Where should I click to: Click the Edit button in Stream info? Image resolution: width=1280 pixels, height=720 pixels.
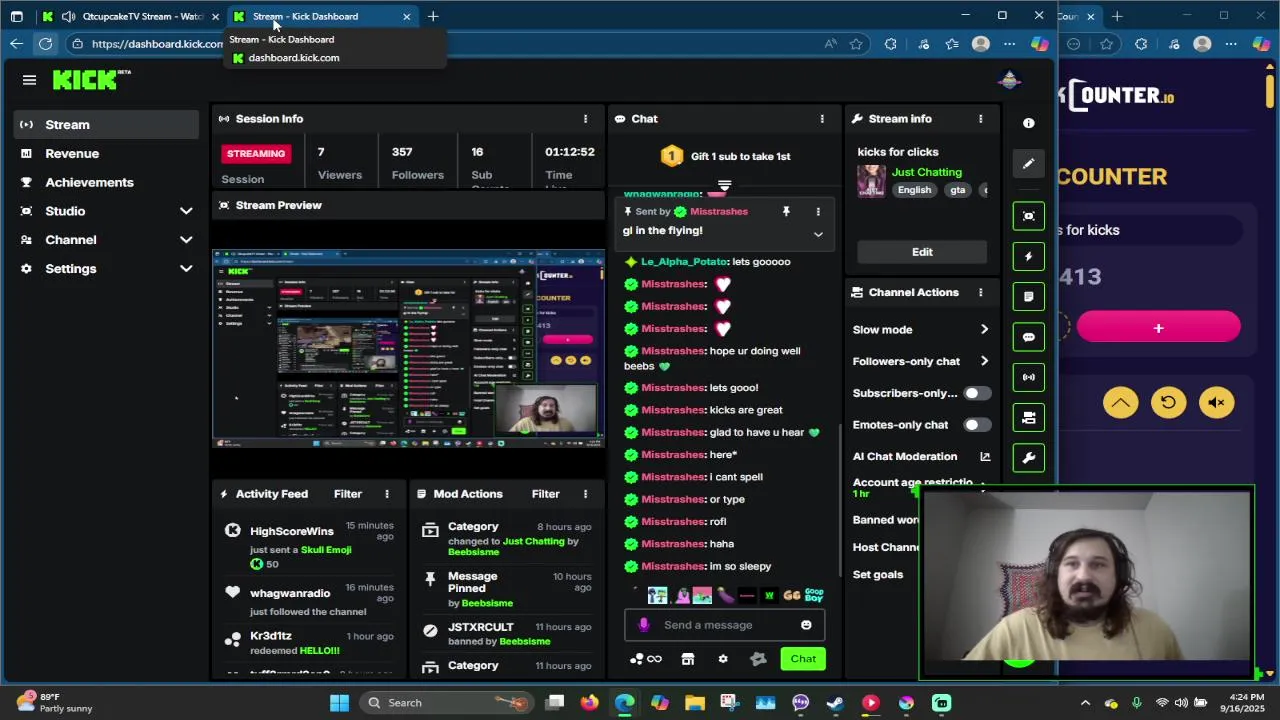tap(922, 252)
